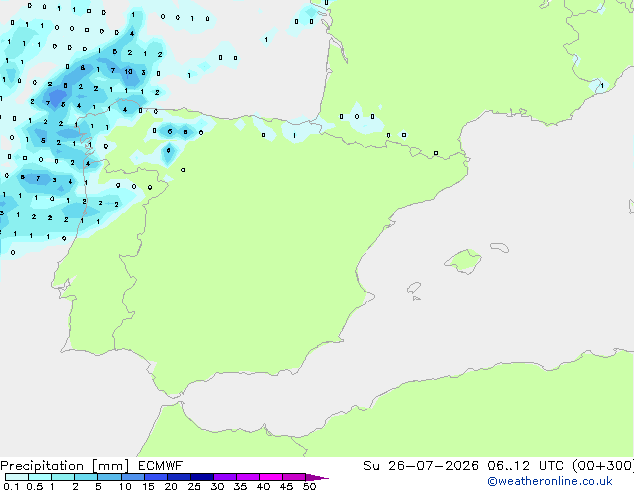Click the '10' precipitation value on the map
The height and width of the screenshot is (490, 634).
tap(128, 72)
